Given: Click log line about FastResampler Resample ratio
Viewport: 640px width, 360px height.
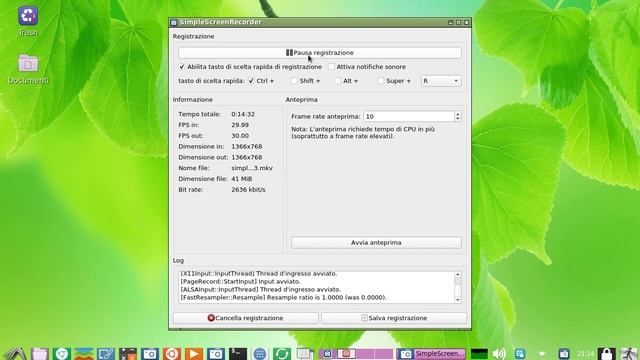Looking at the screenshot, I should coord(283,297).
